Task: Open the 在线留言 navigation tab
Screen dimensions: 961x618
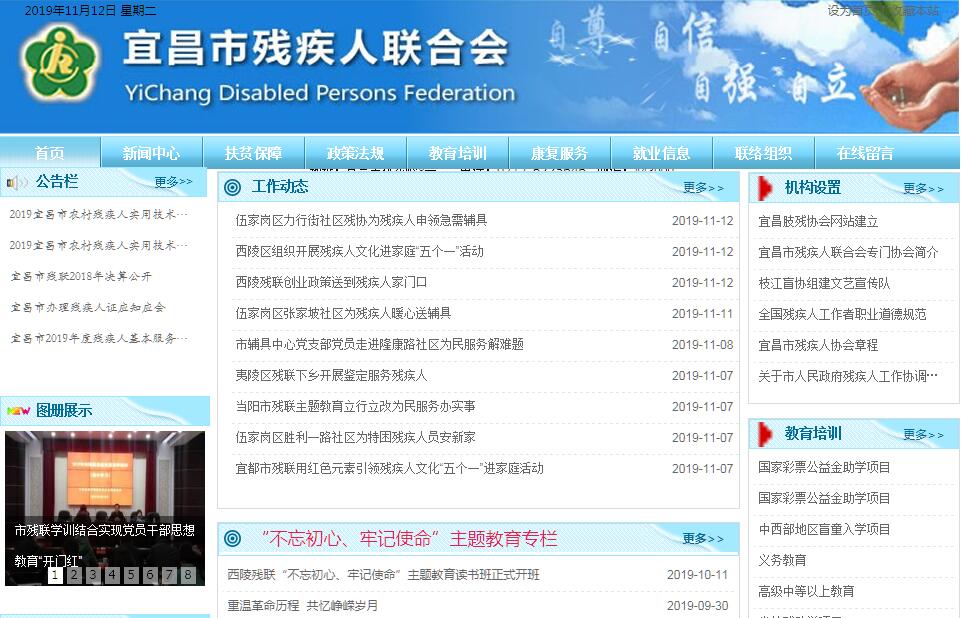Action: (865, 153)
